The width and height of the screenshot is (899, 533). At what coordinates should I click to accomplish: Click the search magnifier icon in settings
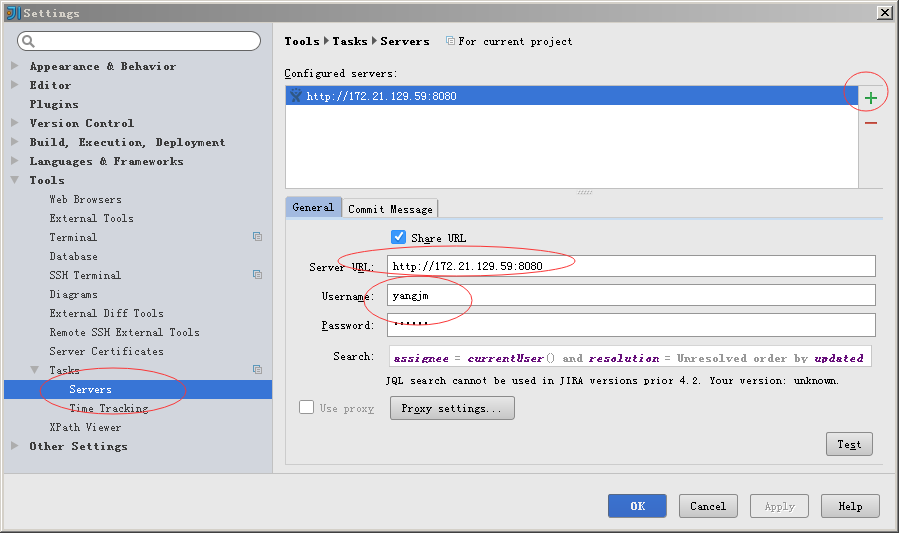(28, 41)
